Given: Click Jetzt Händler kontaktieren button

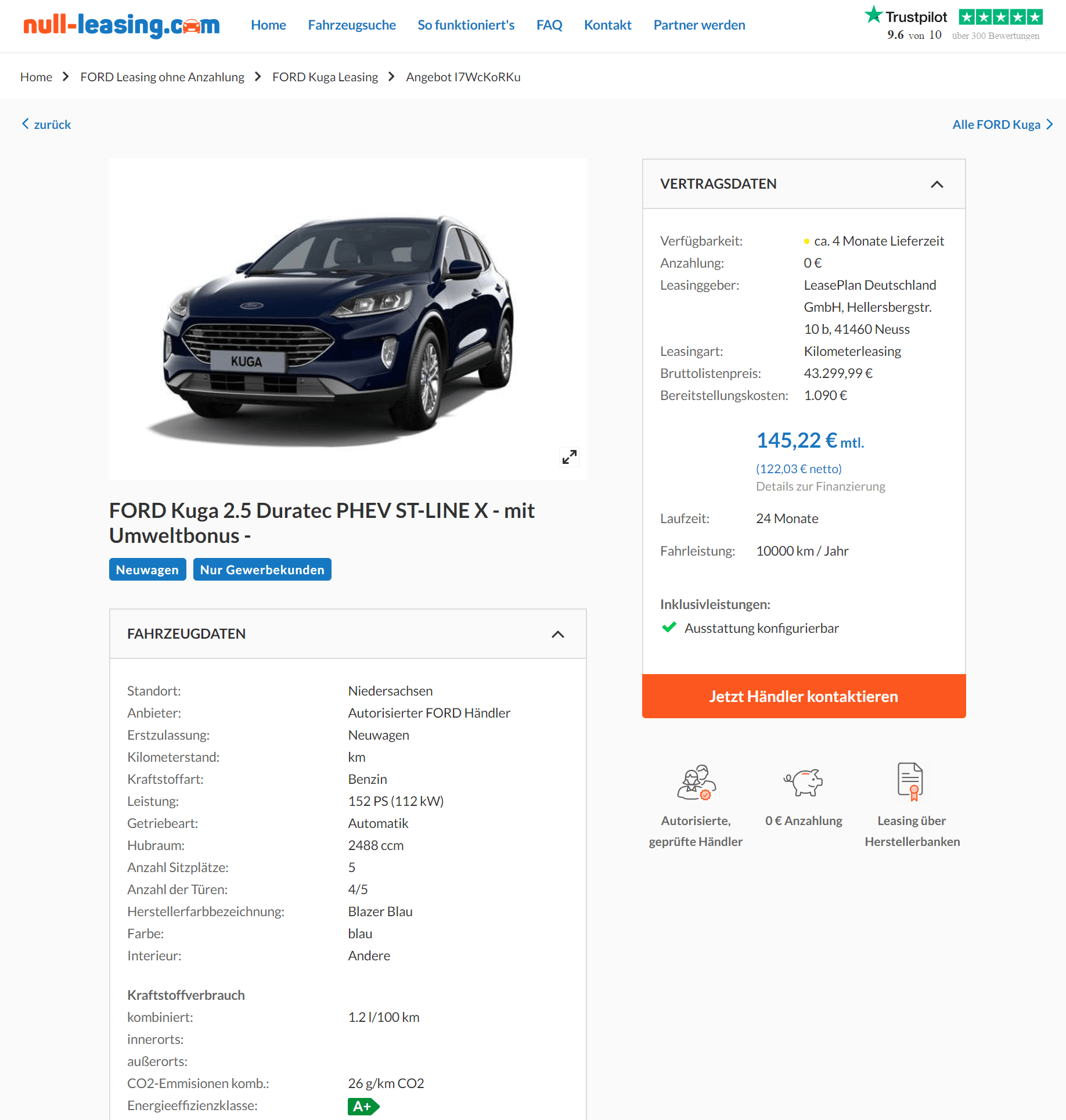Looking at the screenshot, I should 804,696.
